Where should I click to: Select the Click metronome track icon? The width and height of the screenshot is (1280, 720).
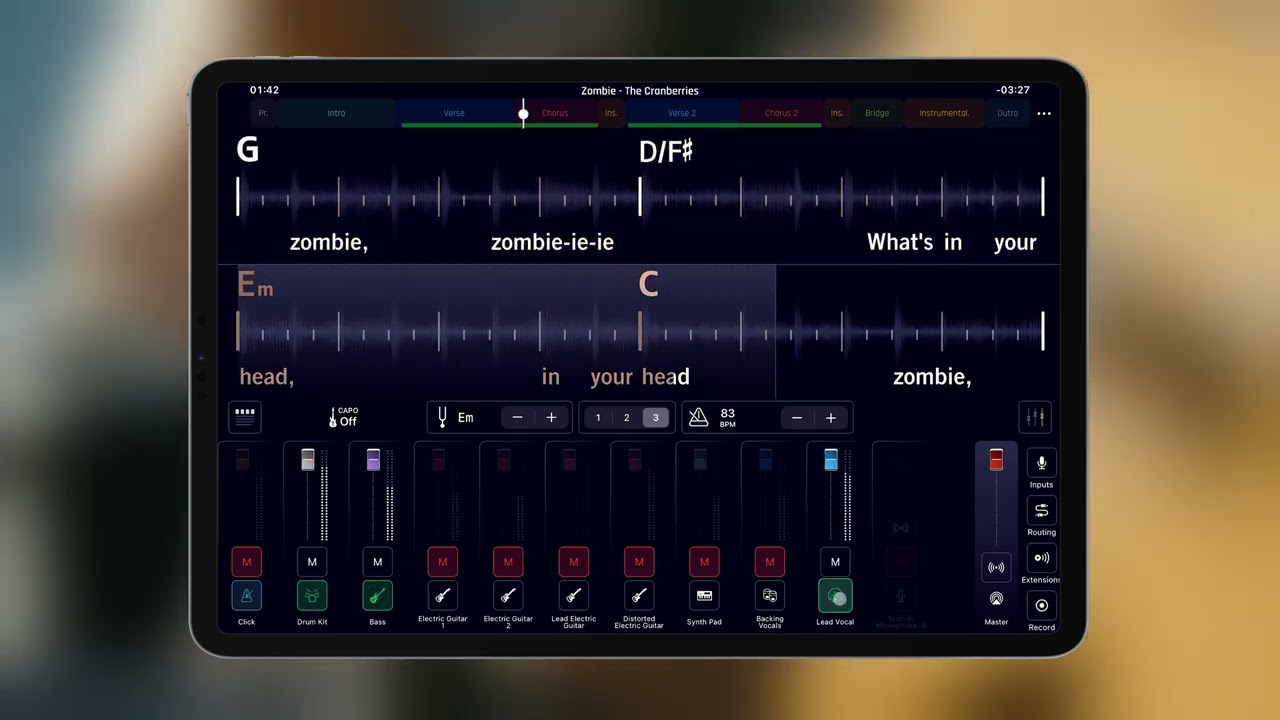(x=246, y=596)
